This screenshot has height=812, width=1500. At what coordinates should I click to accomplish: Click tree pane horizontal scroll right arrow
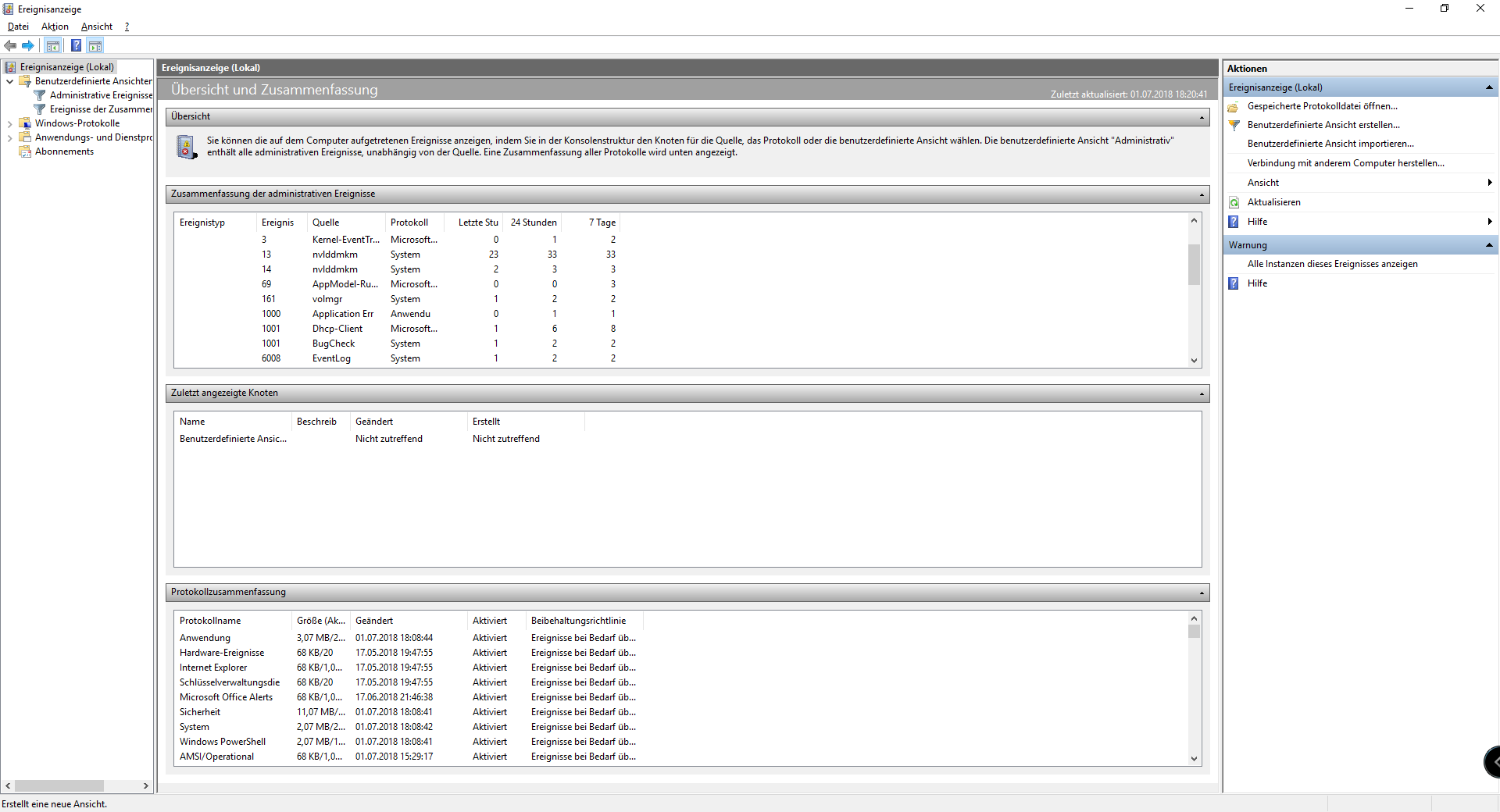pos(145,786)
